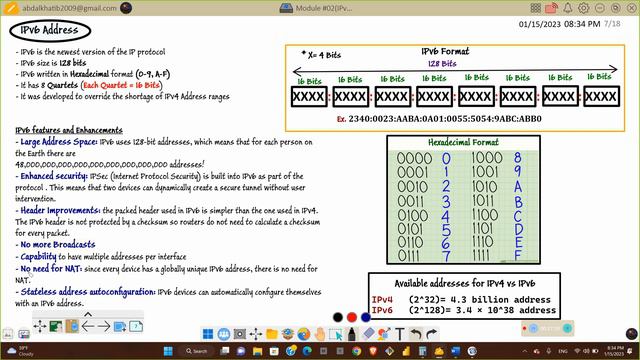Go to previous page with left arrow

pos(88,326)
